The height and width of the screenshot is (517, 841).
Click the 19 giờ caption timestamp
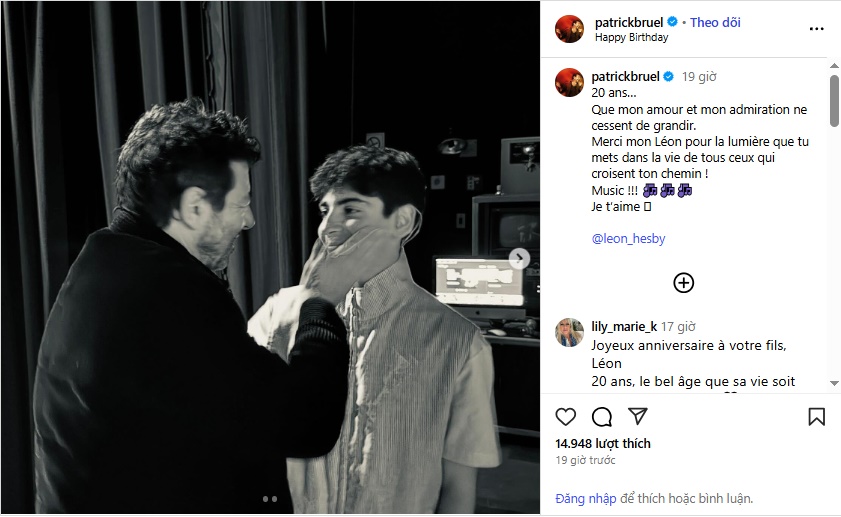pos(699,76)
